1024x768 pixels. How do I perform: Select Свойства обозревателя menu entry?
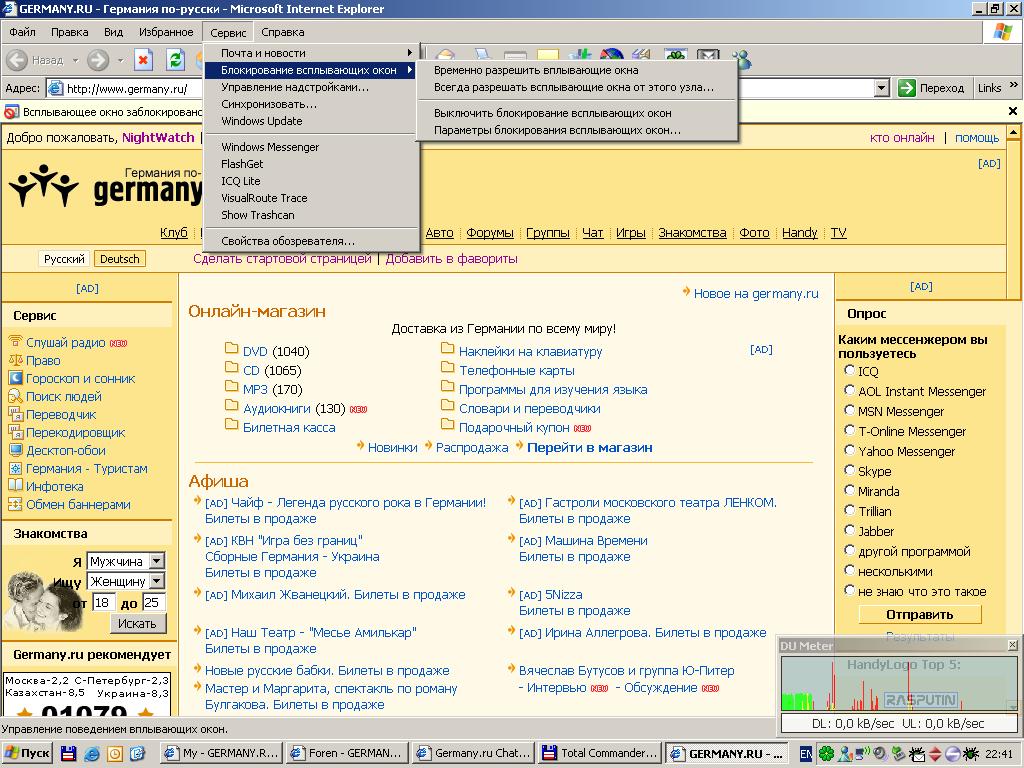click(x=310, y=241)
